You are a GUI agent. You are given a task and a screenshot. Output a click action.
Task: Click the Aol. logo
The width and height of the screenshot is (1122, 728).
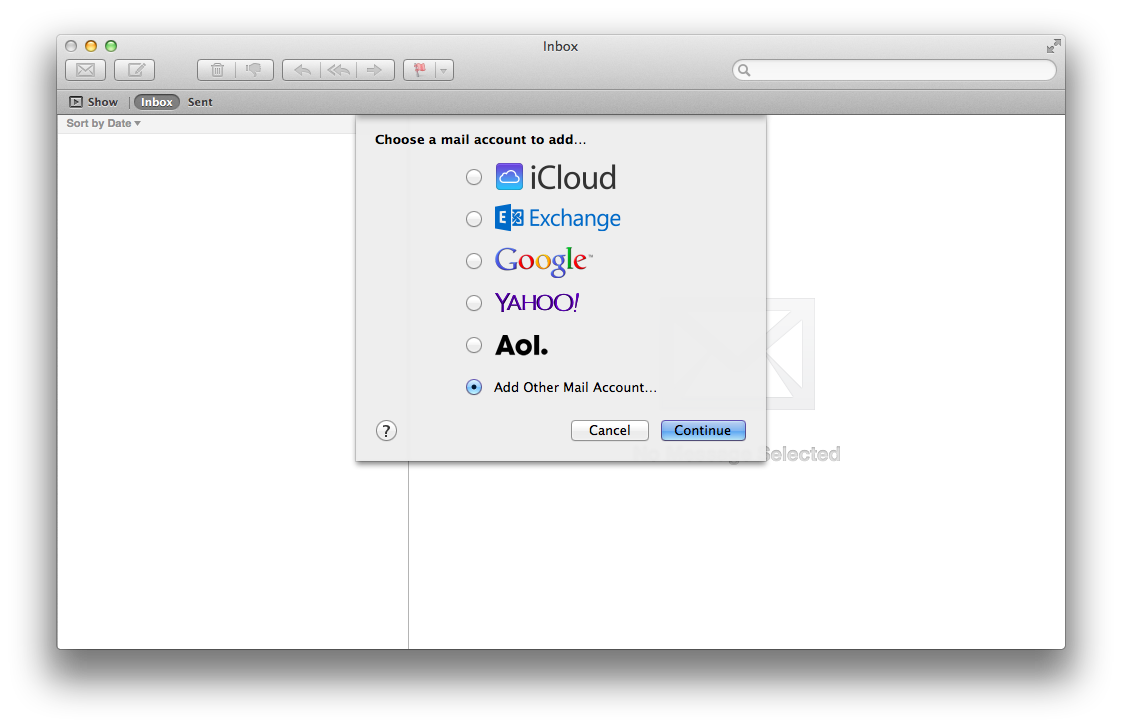(522, 346)
